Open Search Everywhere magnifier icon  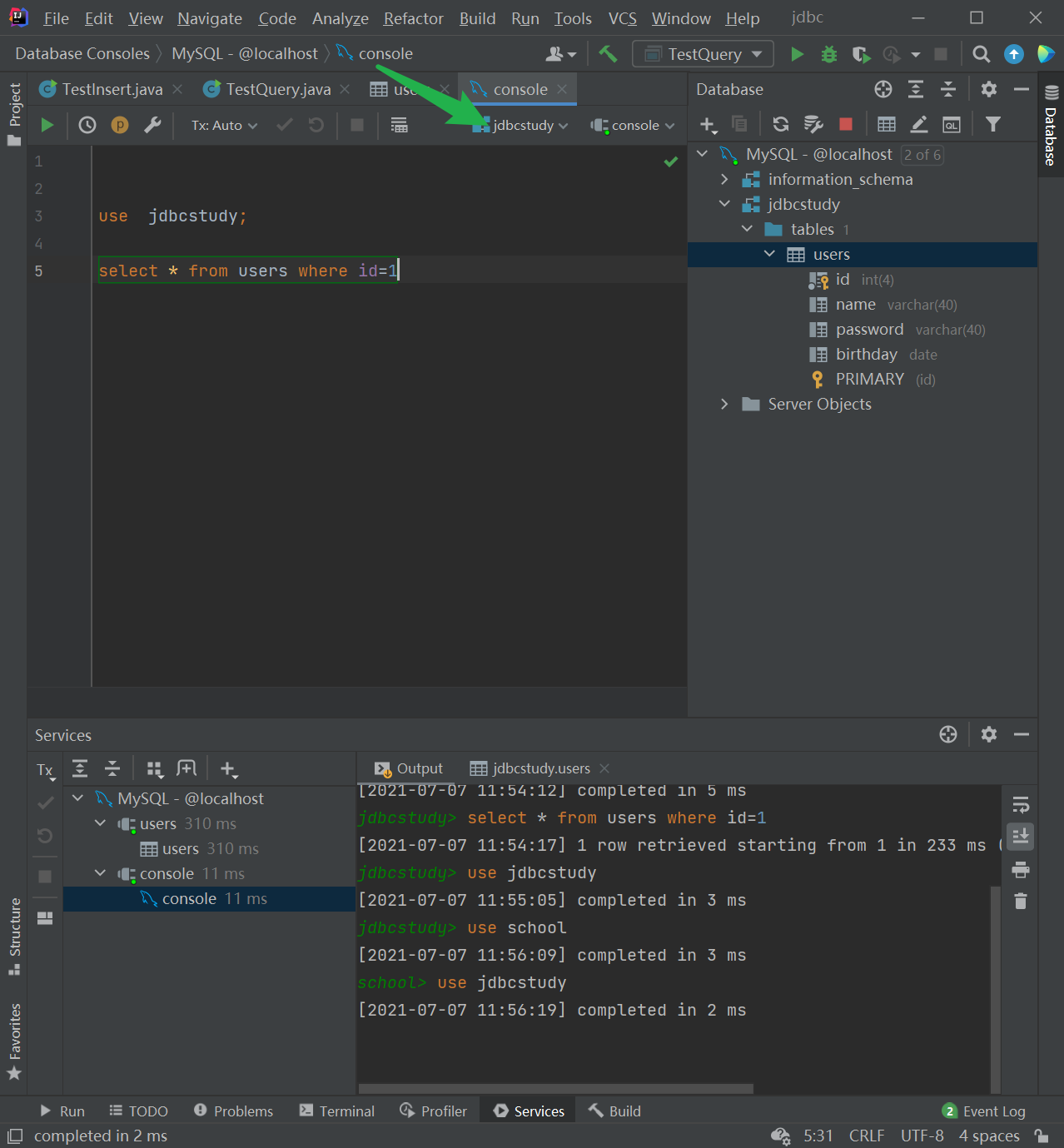[982, 54]
